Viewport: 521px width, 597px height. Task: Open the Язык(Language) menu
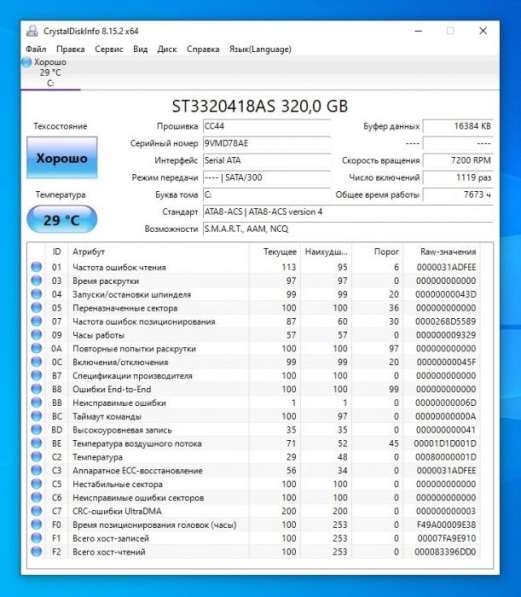pyautogui.click(x=260, y=49)
